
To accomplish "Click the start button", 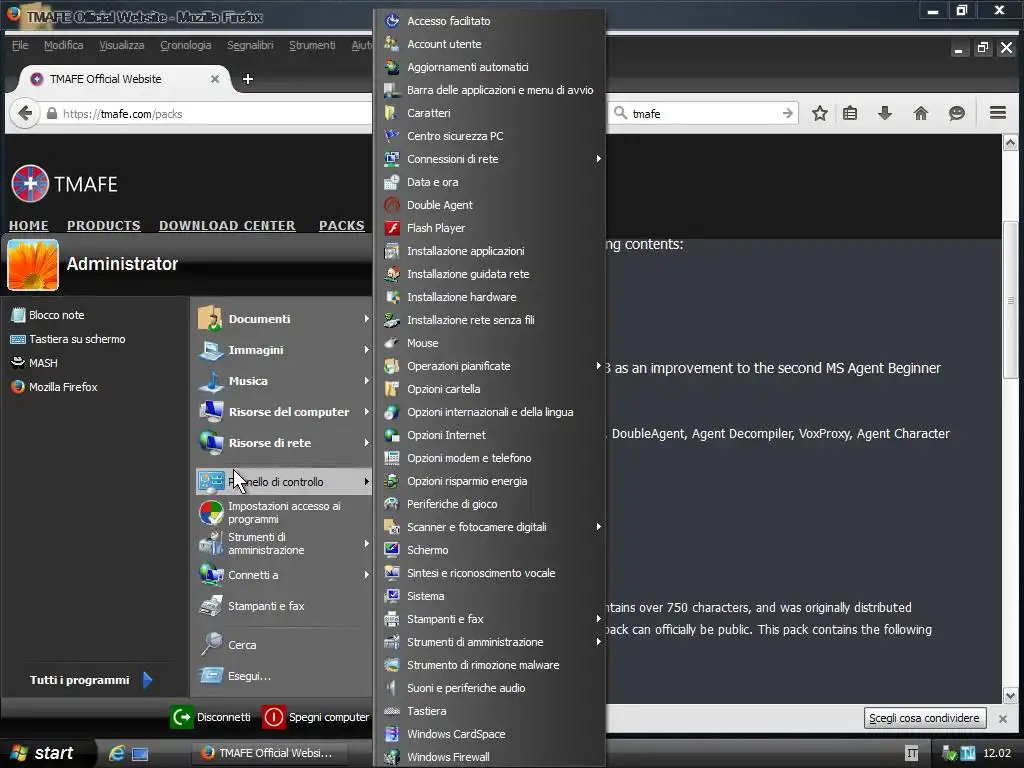I will [46, 753].
